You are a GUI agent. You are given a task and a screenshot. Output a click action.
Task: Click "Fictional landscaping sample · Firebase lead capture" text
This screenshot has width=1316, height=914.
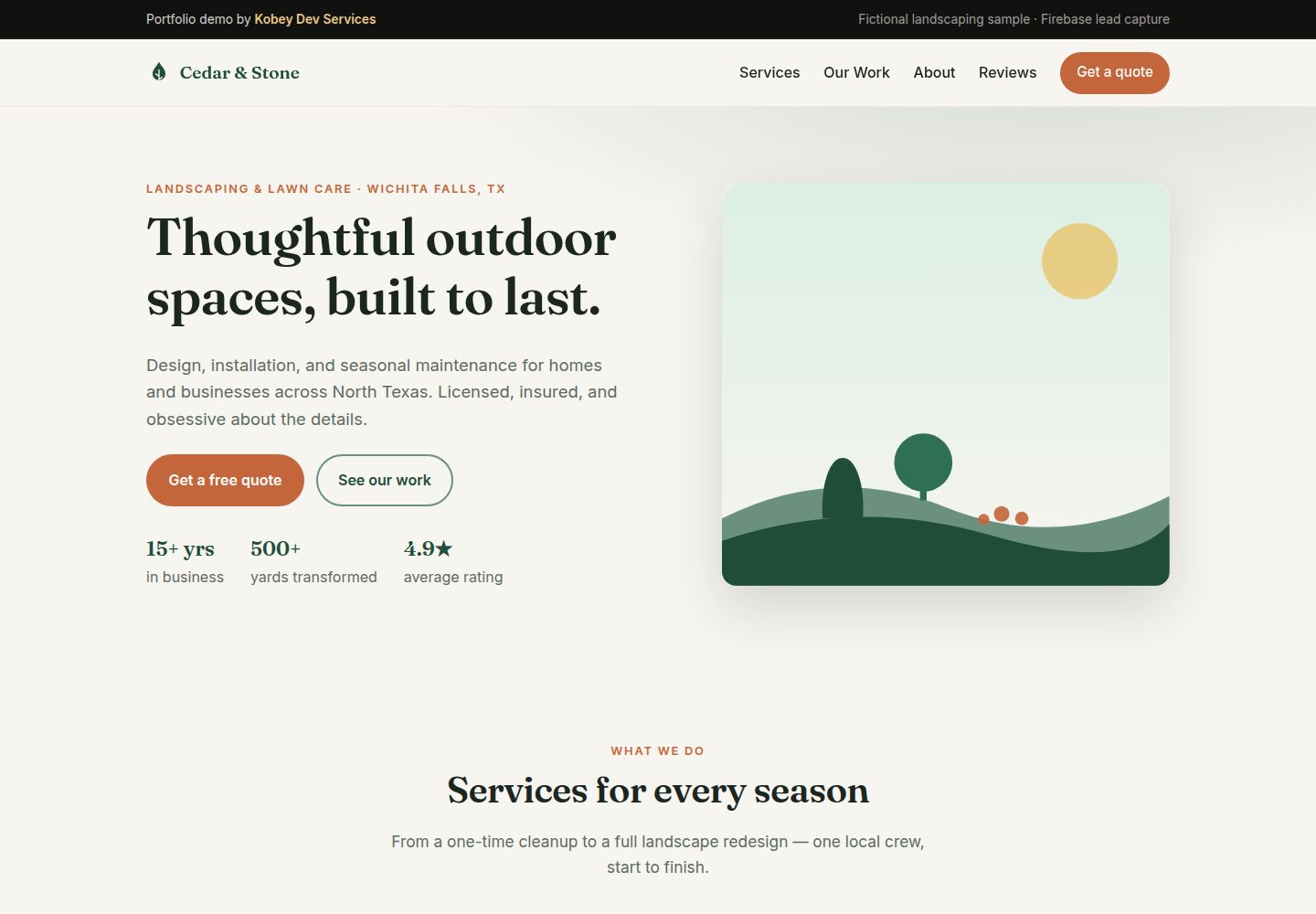click(1014, 19)
